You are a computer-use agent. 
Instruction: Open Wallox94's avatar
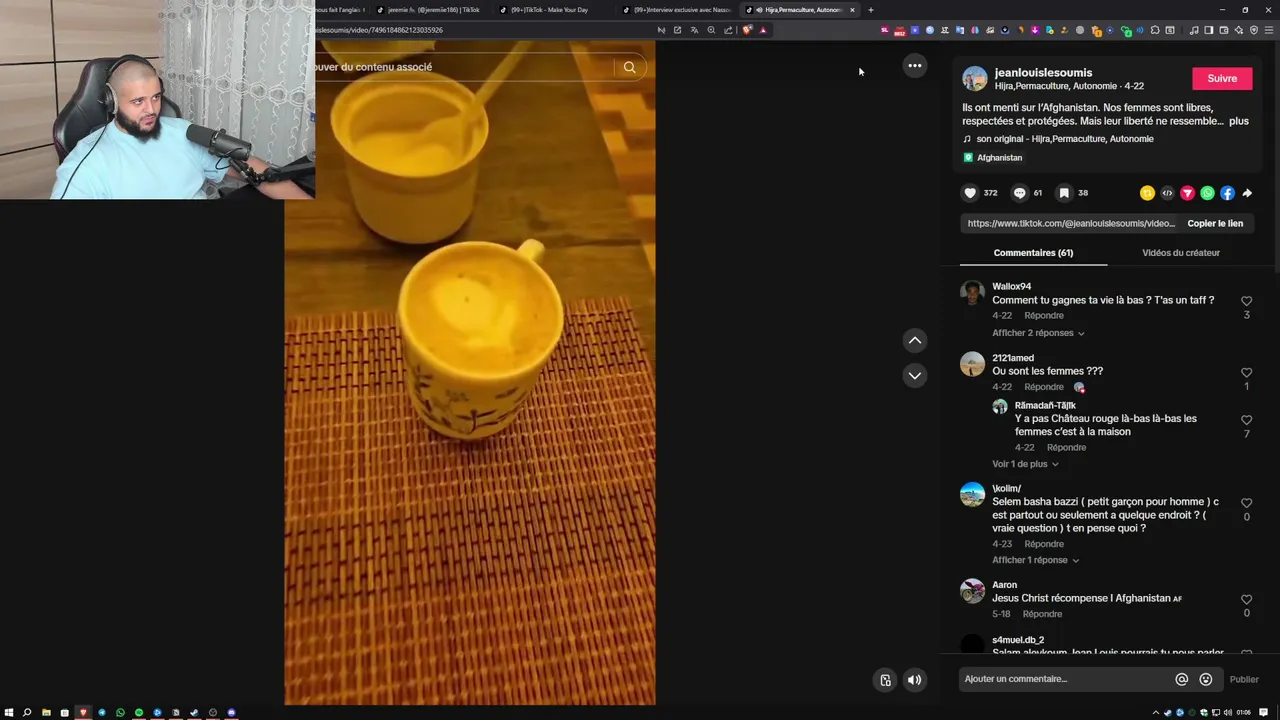pos(972,293)
